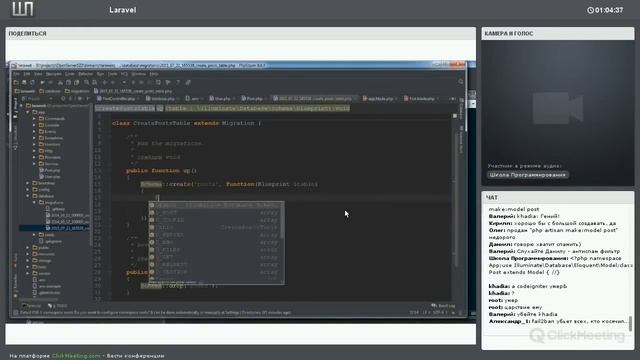This screenshot has height=360, width=640.
Task: Click the project view settings gear icon
Action: click(x=80, y=99)
